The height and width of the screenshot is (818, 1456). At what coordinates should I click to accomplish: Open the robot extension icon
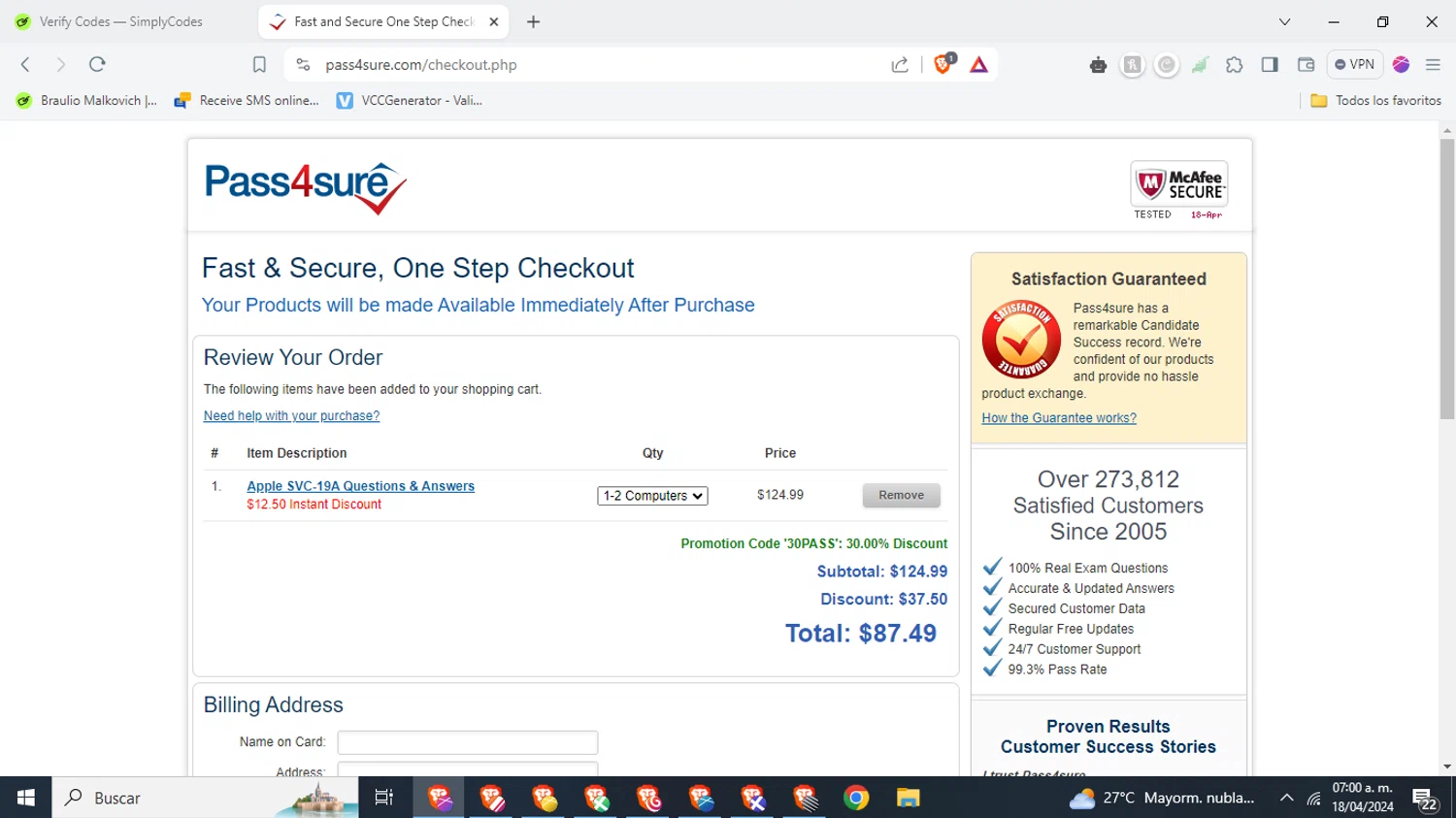point(1098,65)
